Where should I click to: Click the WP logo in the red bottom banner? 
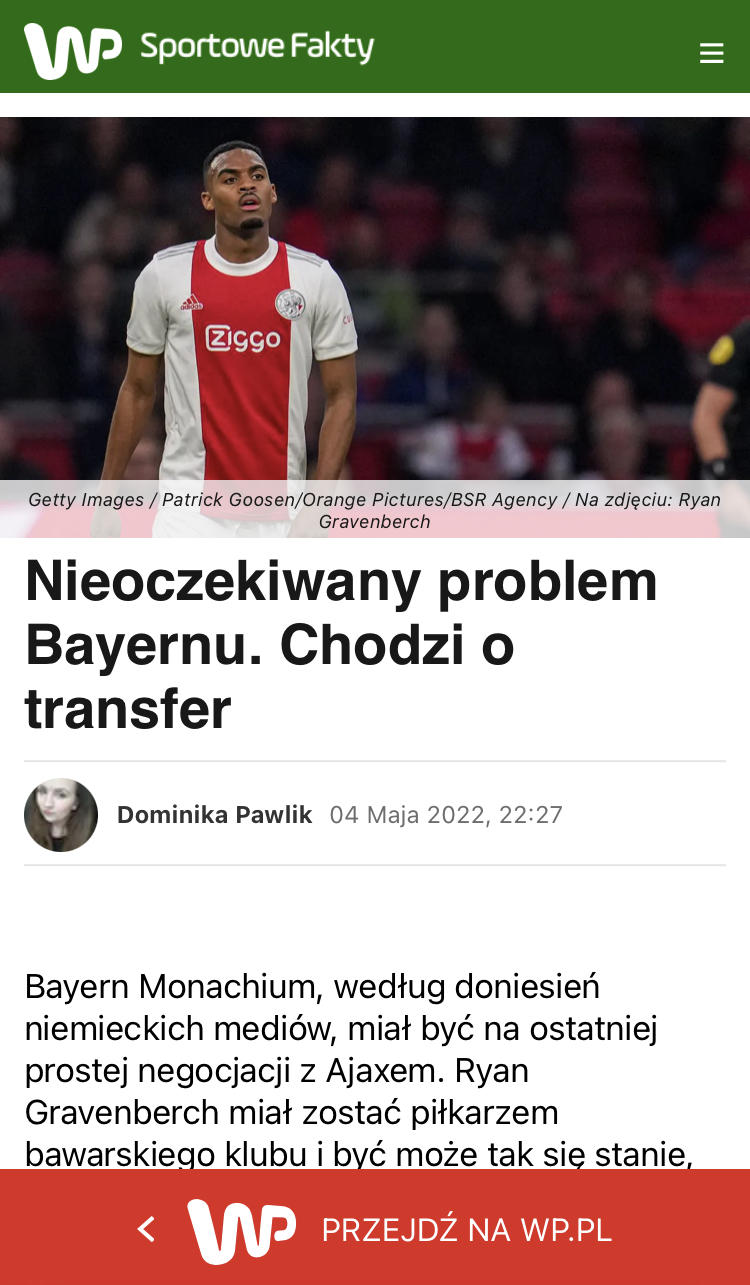click(241, 1230)
